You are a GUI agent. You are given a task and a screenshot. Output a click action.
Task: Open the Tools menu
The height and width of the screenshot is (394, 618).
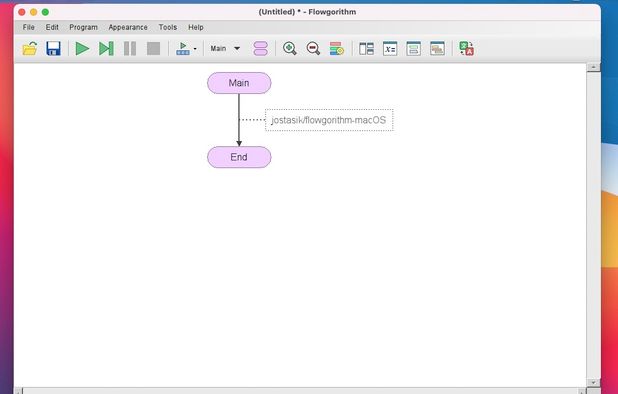168,27
